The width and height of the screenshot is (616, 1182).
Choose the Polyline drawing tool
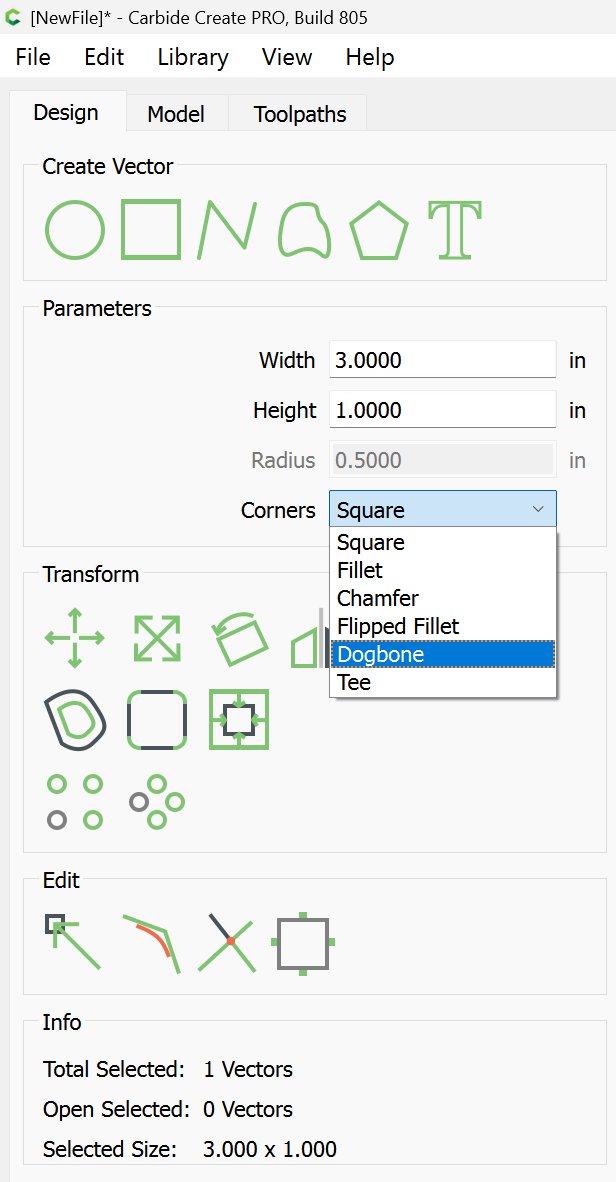(226, 230)
